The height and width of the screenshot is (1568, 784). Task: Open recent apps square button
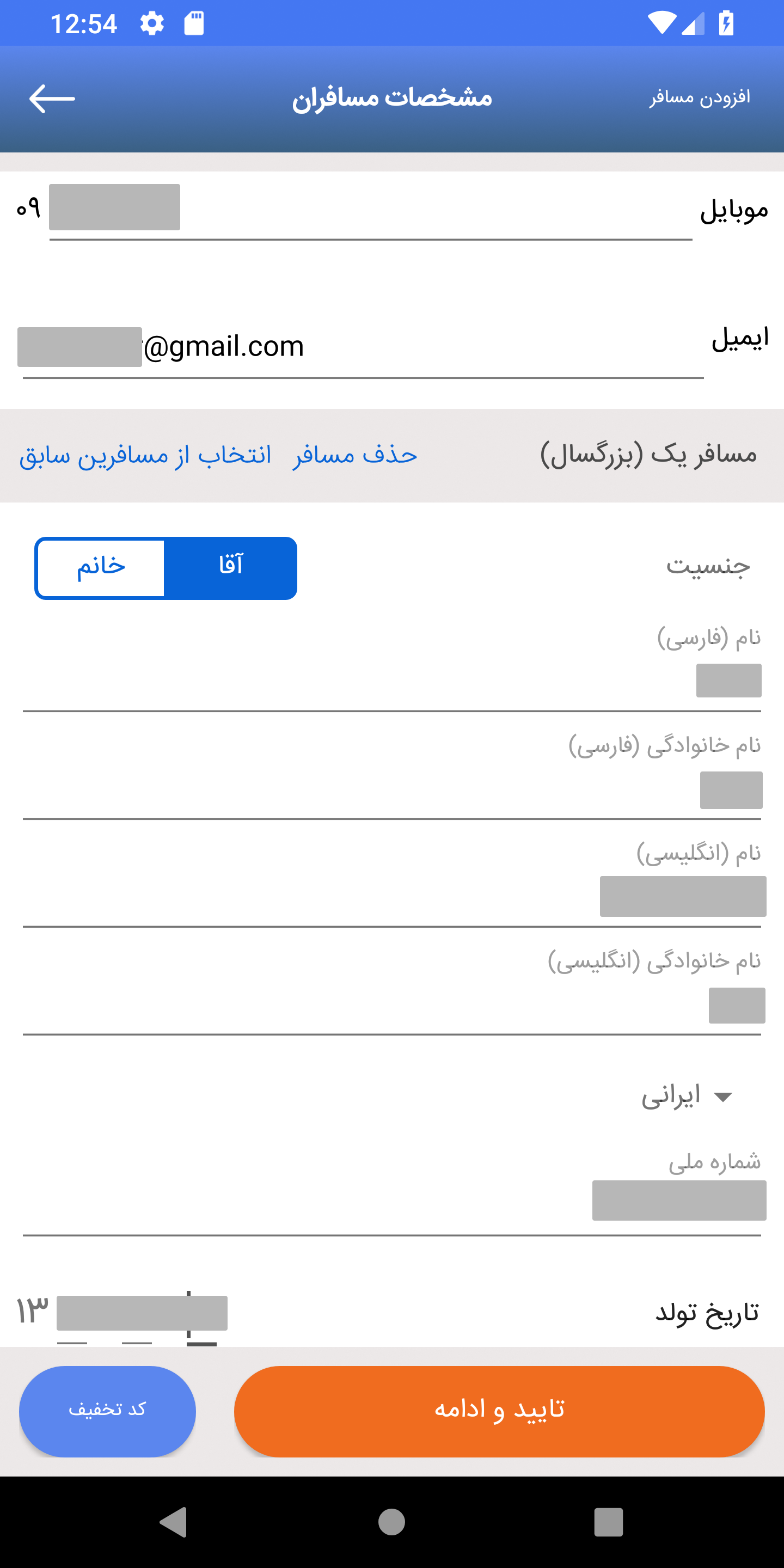(x=608, y=1522)
